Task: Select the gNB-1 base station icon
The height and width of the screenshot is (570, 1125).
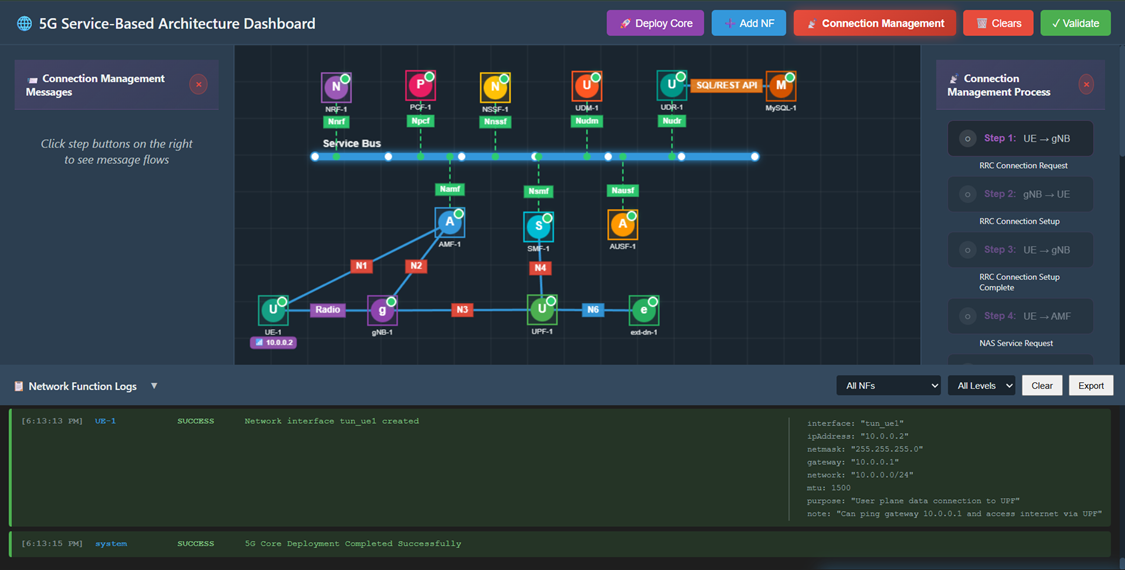Action: pyautogui.click(x=382, y=311)
